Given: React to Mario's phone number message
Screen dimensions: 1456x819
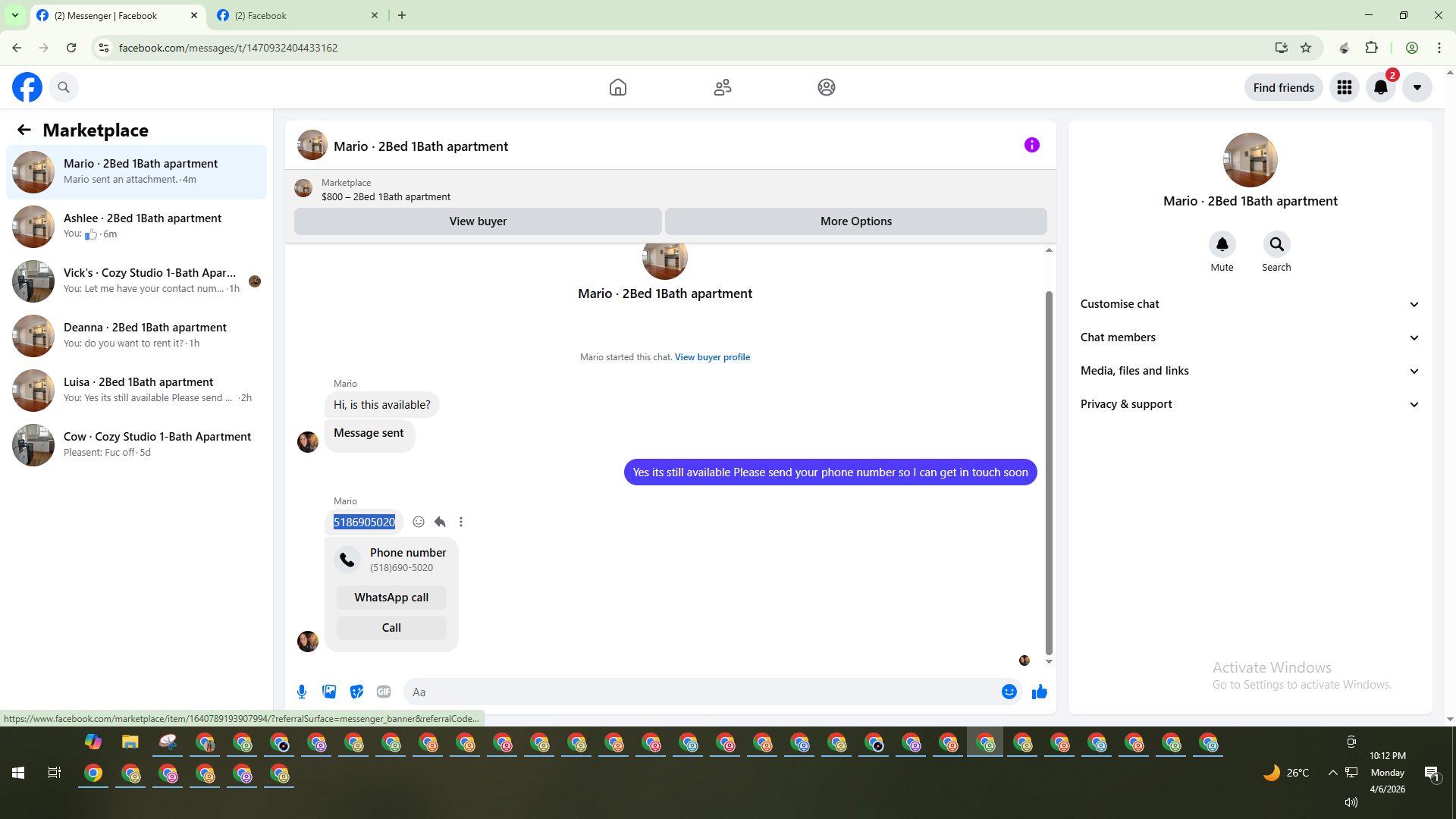Looking at the screenshot, I should 419,522.
